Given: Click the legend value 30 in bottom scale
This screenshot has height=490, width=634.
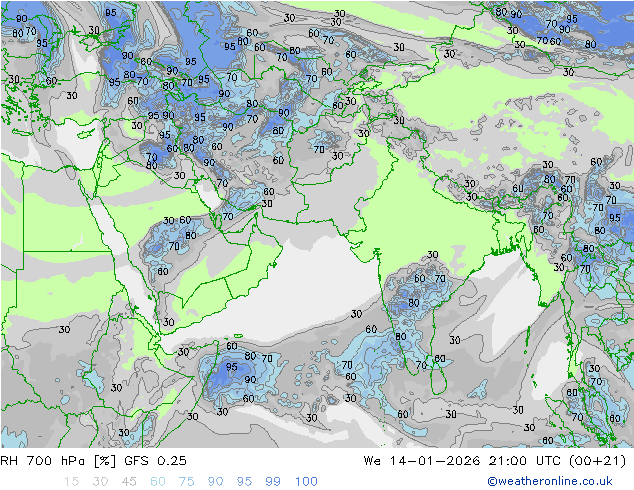Looking at the screenshot, I should [100, 481].
